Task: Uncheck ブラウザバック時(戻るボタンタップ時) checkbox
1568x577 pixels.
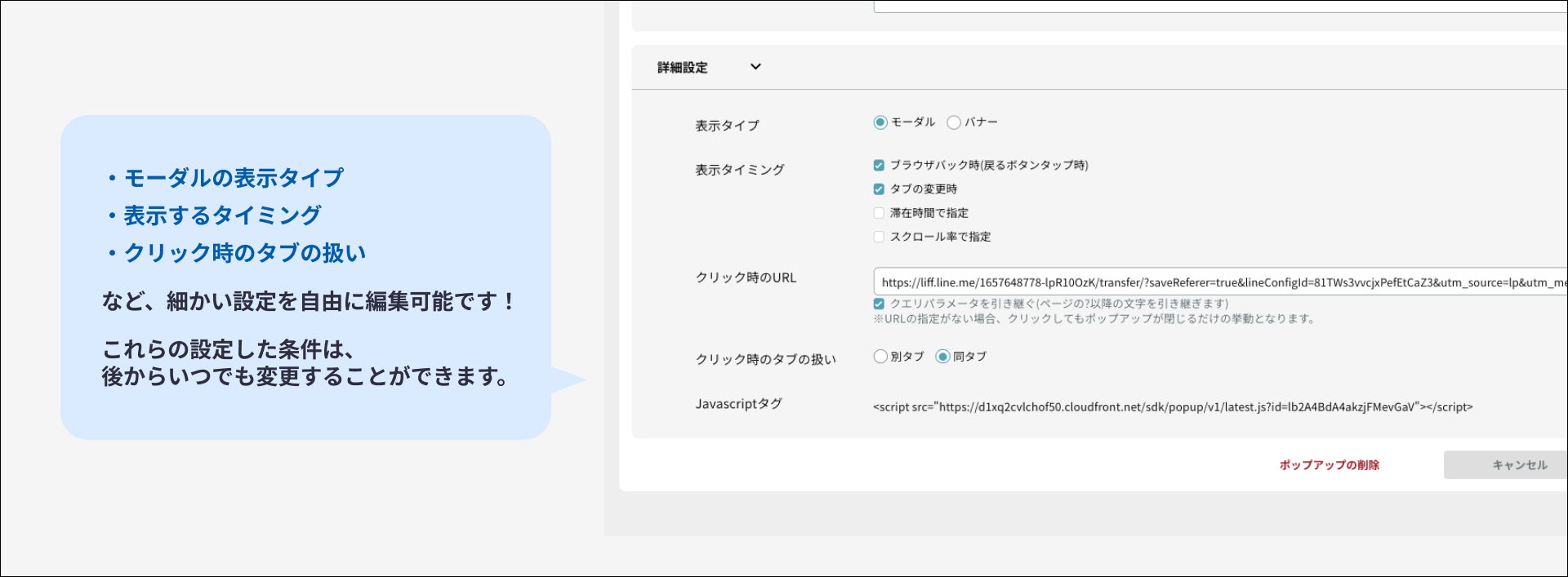Action: coord(879,165)
